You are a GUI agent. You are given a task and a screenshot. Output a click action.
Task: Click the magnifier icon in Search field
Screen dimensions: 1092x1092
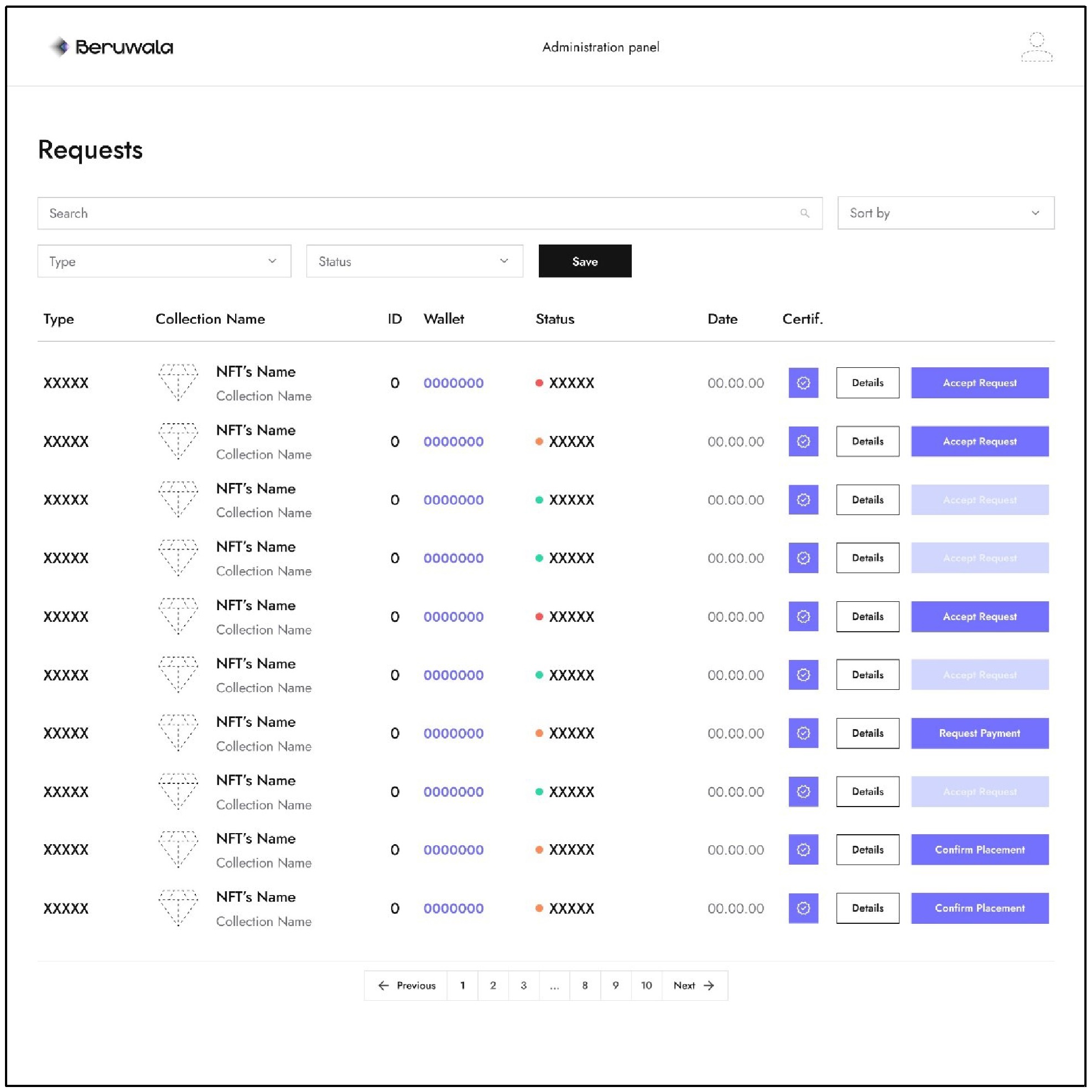coord(804,213)
